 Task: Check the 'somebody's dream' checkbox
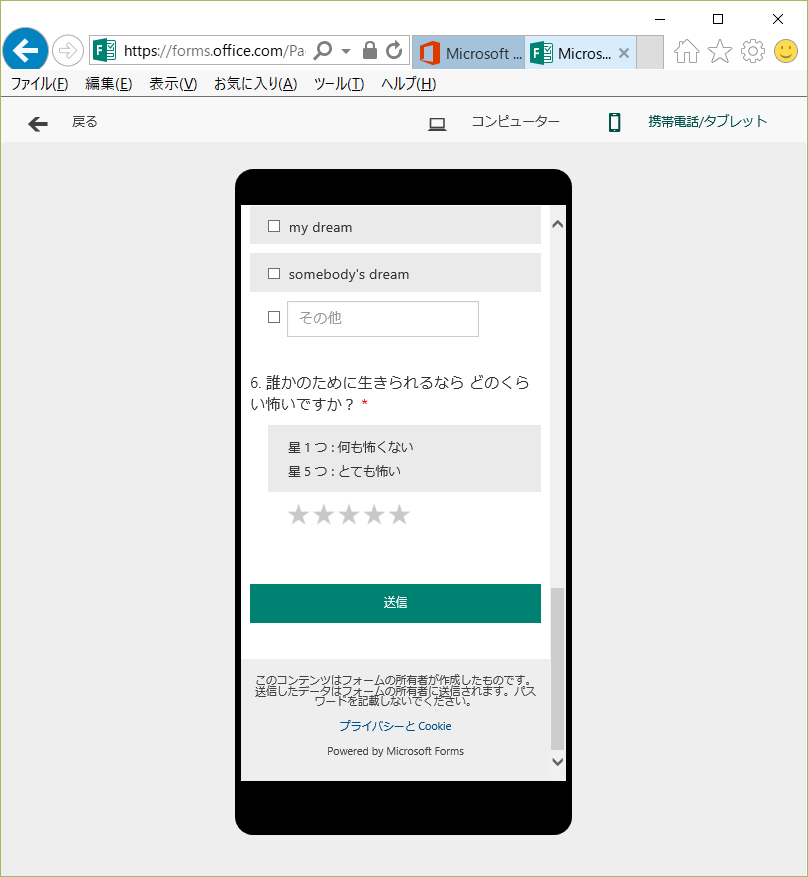[274, 274]
